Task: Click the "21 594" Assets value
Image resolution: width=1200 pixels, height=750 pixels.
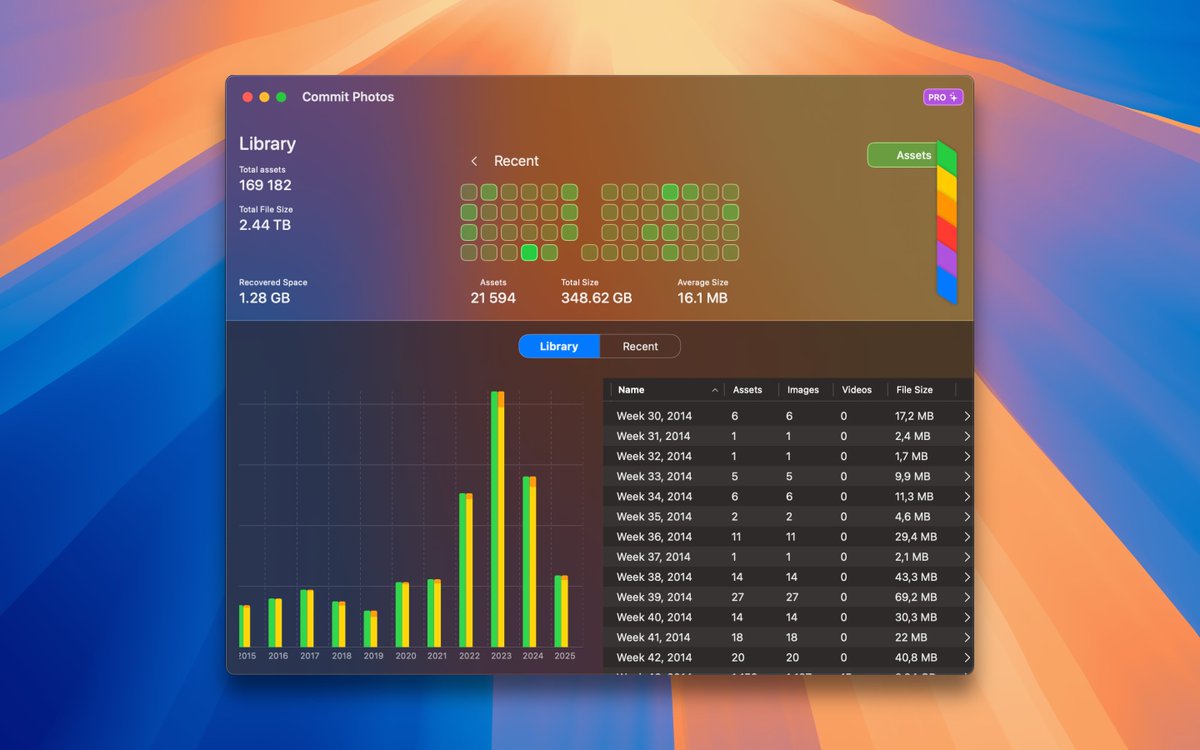Action: pyautogui.click(x=493, y=298)
